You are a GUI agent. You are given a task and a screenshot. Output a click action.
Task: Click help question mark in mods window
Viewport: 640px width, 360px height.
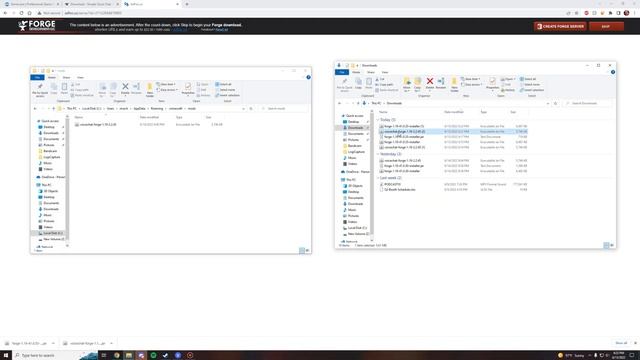tap(308, 77)
